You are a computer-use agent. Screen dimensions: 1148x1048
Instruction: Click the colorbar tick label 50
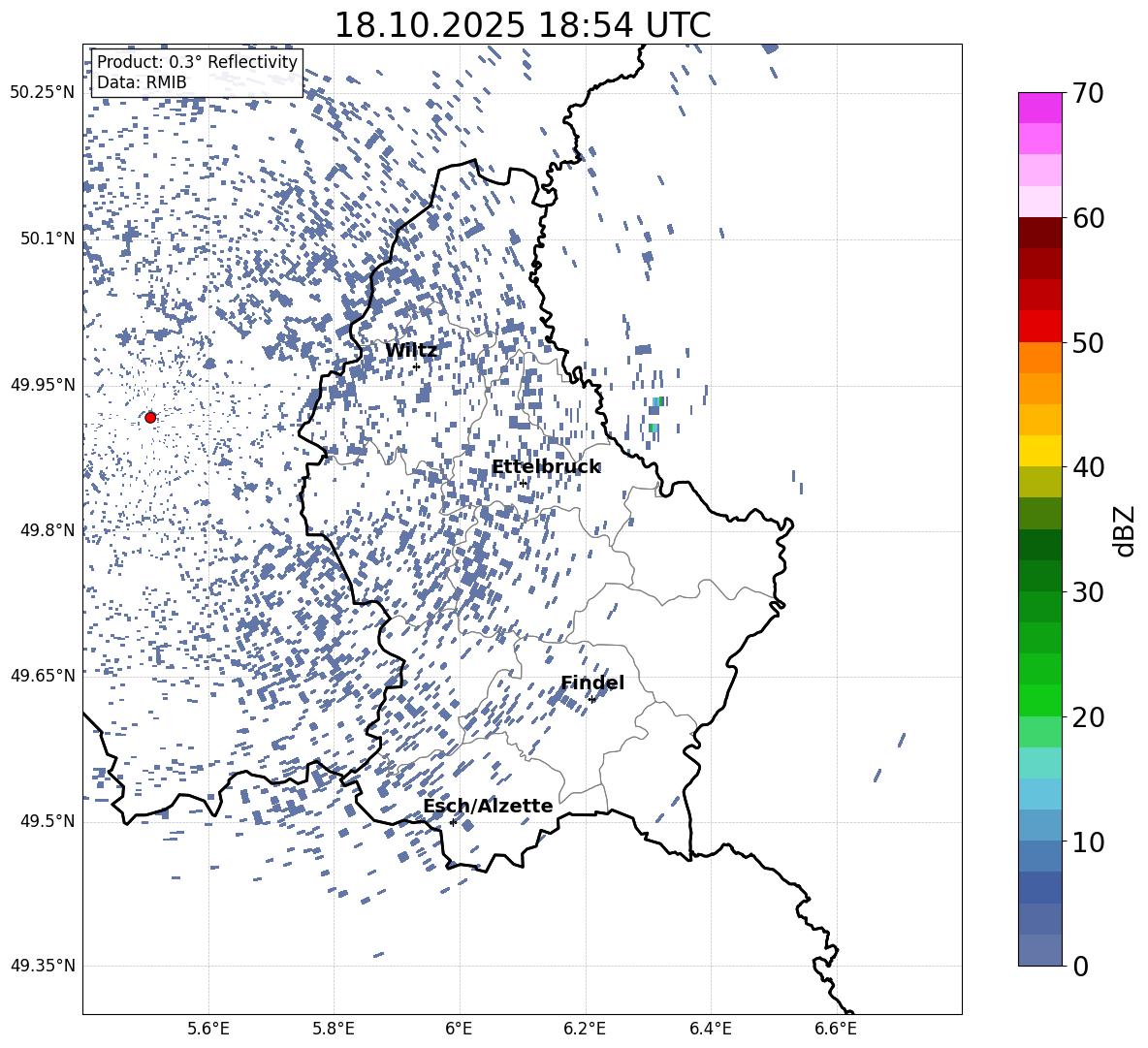pos(1089,343)
